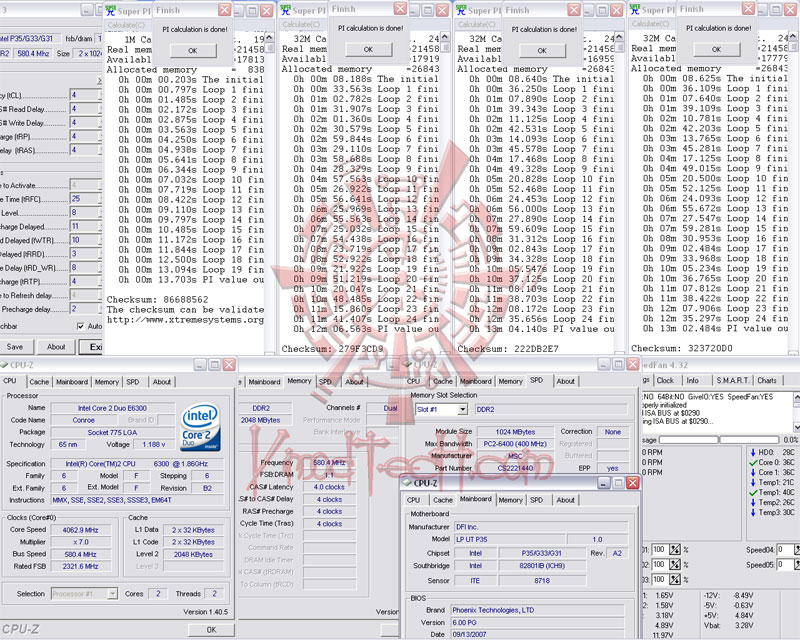Open the tRTP dropdown in MemSet

click(85, 281)
